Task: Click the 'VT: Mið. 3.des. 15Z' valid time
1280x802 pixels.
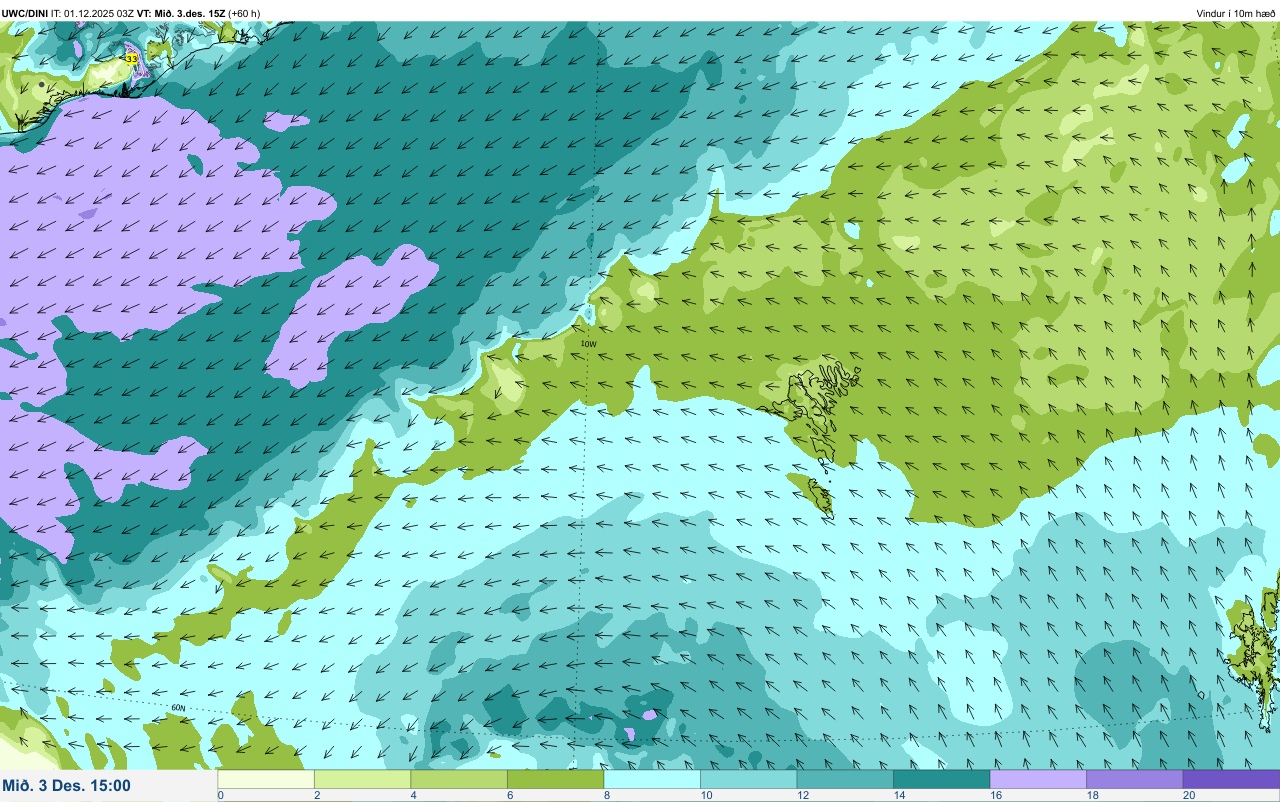Action: [182, 13]
